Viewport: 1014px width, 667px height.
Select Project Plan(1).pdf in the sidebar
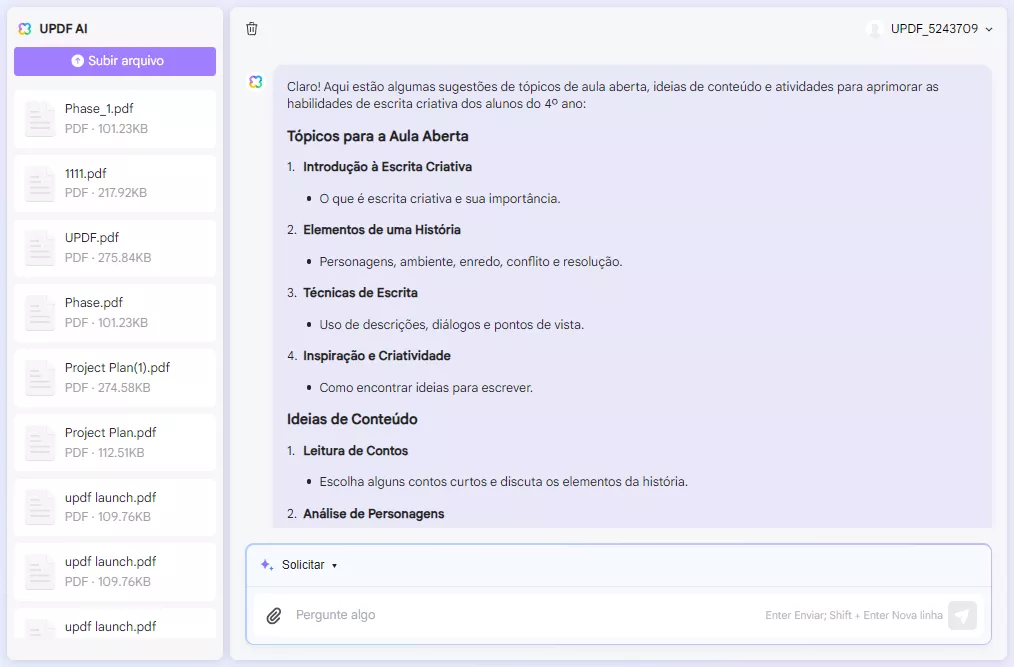click(x=114, y=376)
